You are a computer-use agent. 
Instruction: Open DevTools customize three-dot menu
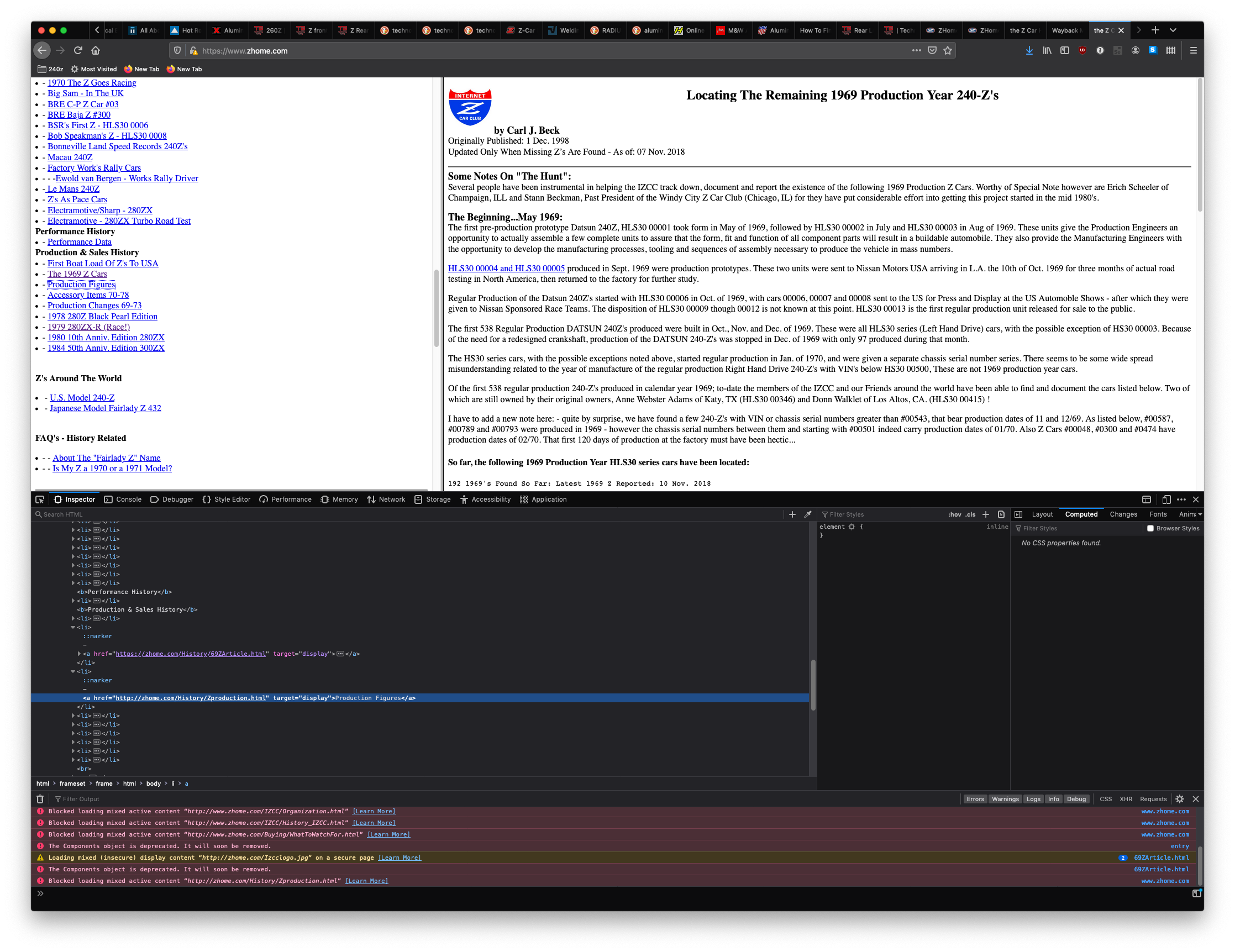click(1181, 499)
